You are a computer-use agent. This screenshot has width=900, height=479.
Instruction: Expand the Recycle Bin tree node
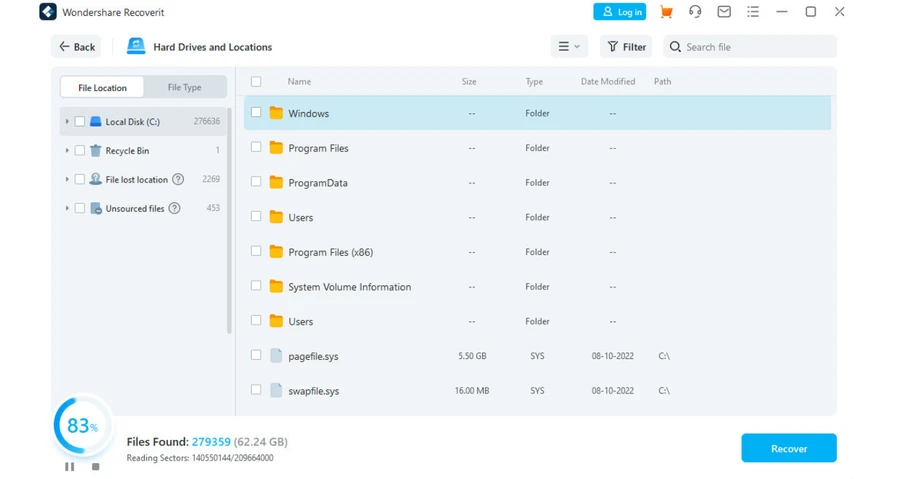[67, 150]
